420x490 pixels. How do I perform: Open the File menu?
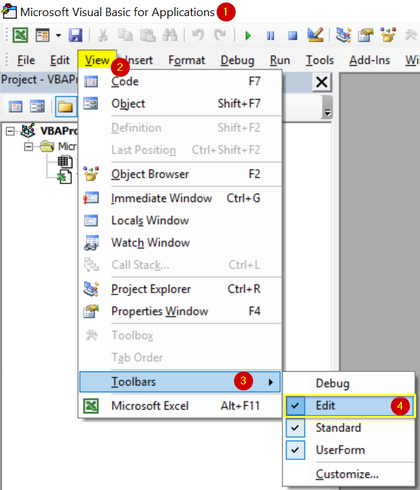click(26, 60)
